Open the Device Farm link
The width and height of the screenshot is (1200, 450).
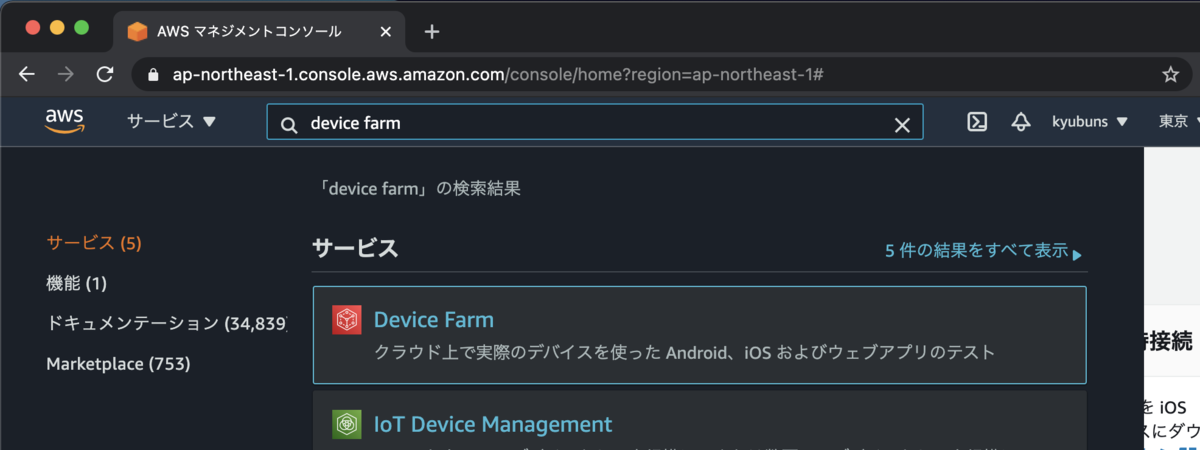(x=433, y=320)
